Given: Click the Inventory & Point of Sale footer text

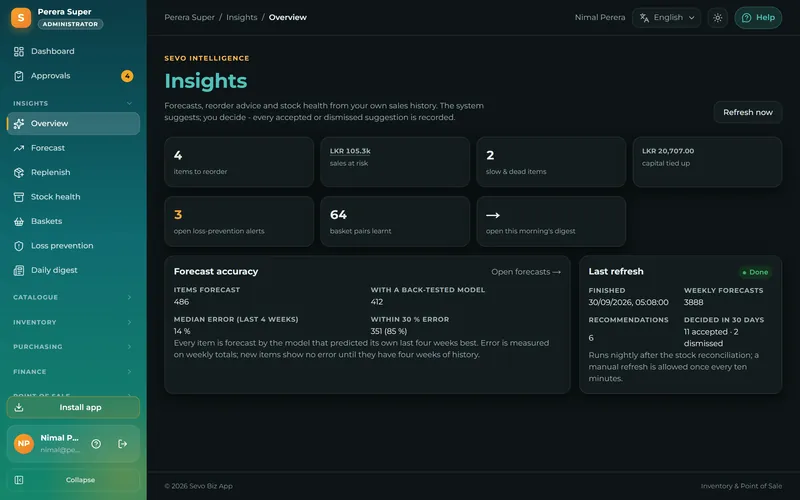Looking at the screenshot, I should [x=741, y=486].
